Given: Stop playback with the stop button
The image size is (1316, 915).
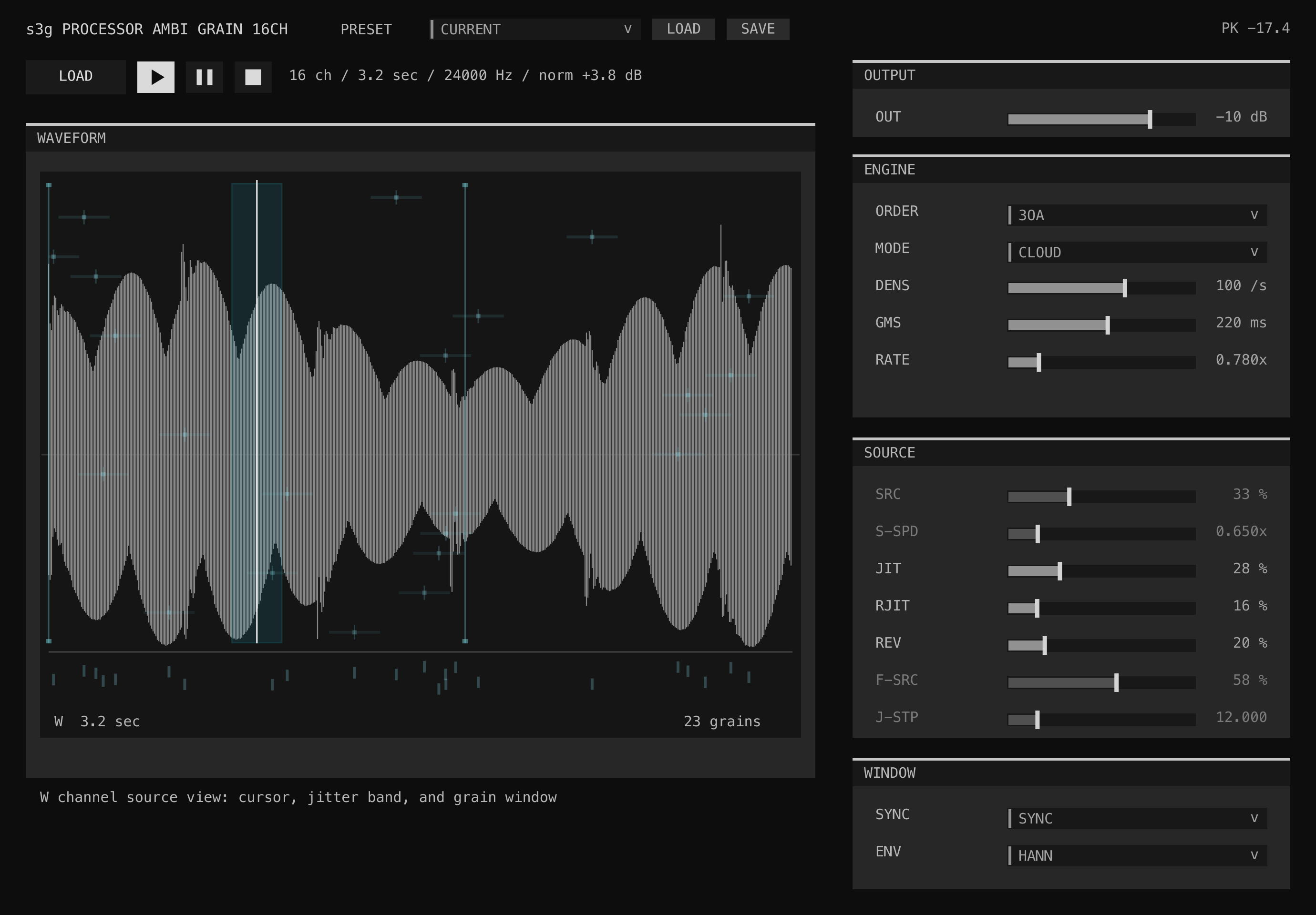Looking at the screenshot, I should point(253,77).
